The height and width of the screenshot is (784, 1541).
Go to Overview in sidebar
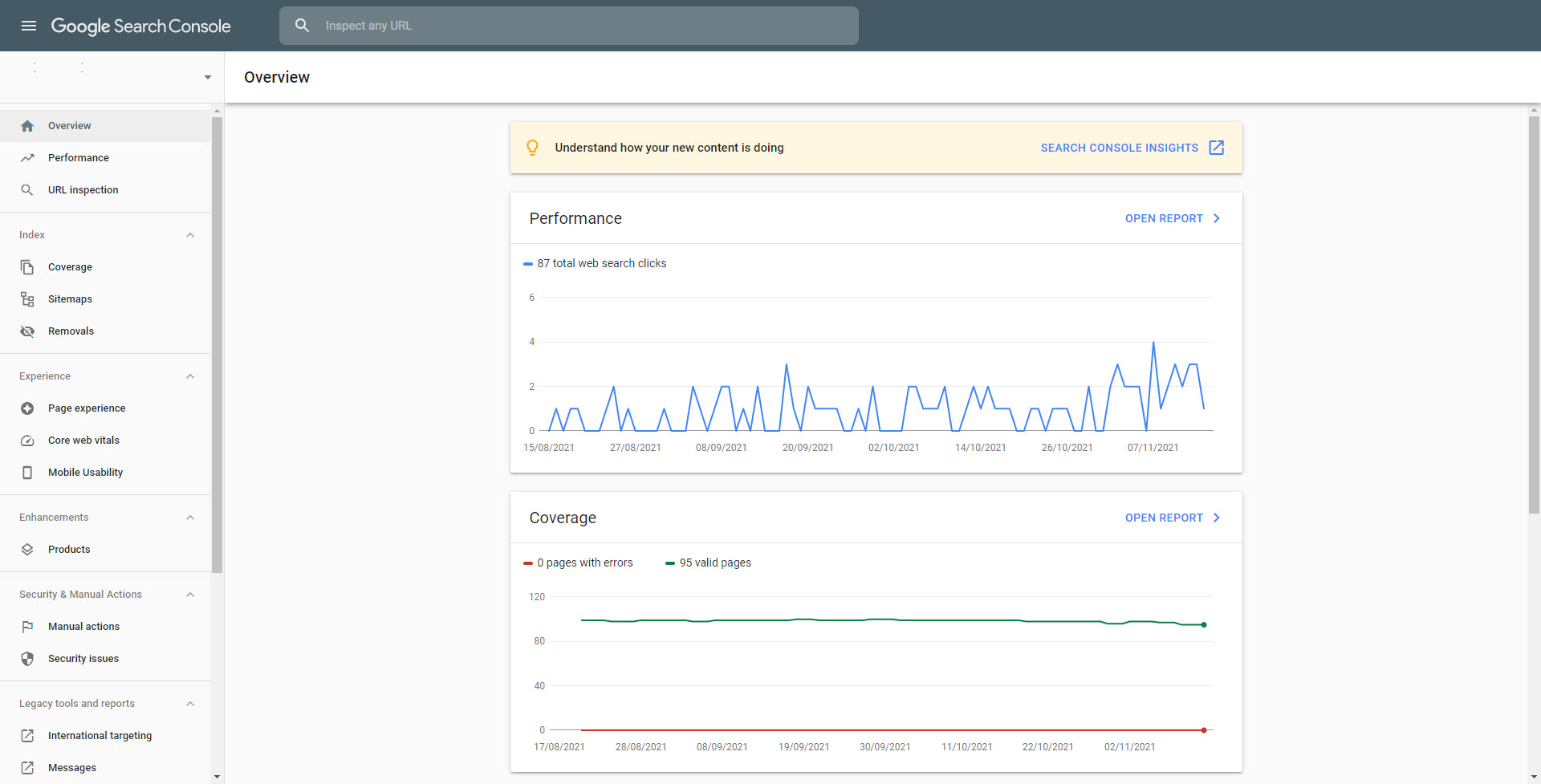(105, 126)
